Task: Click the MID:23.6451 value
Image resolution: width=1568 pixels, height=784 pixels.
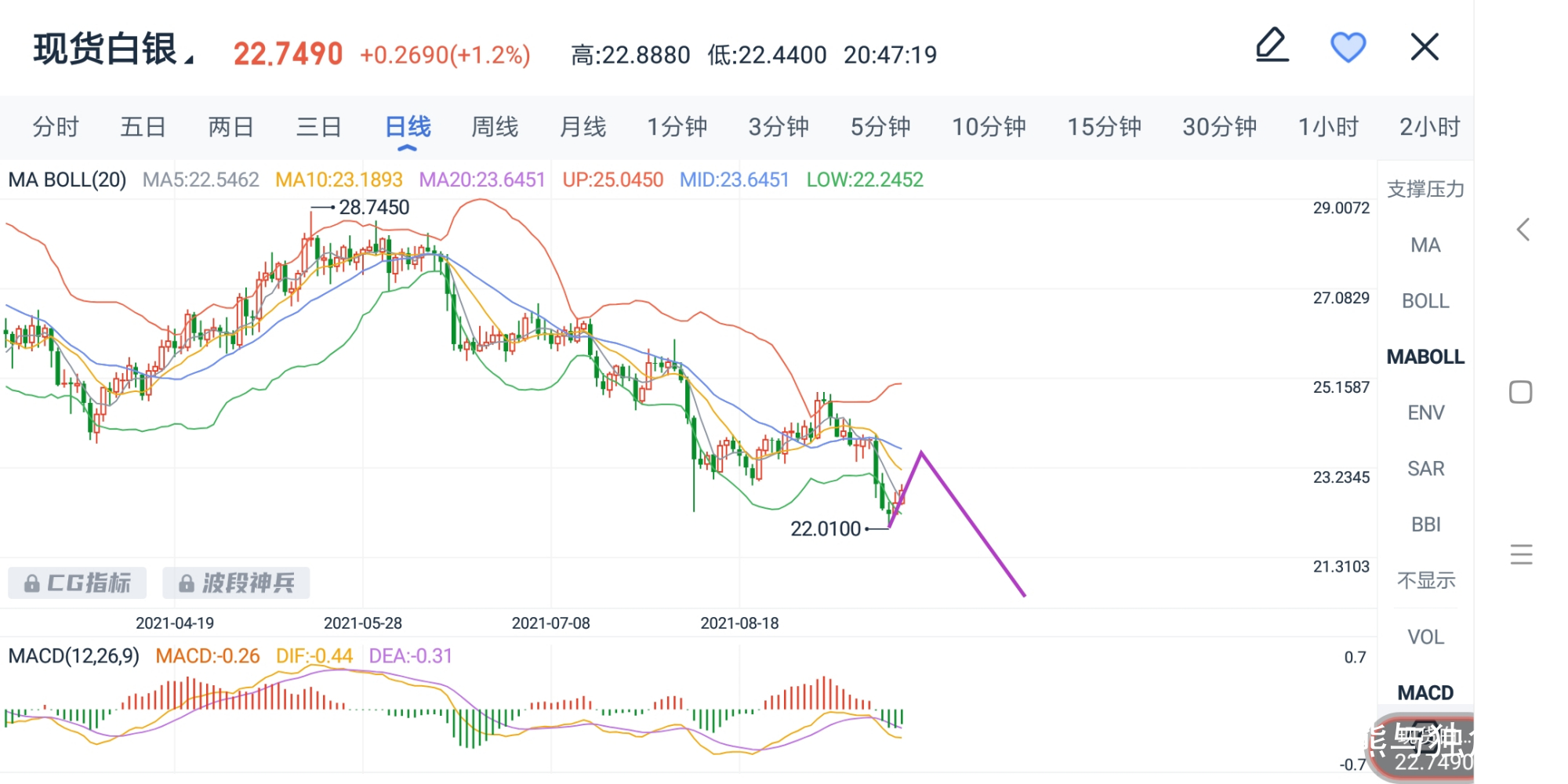Action: pos(735,180)
